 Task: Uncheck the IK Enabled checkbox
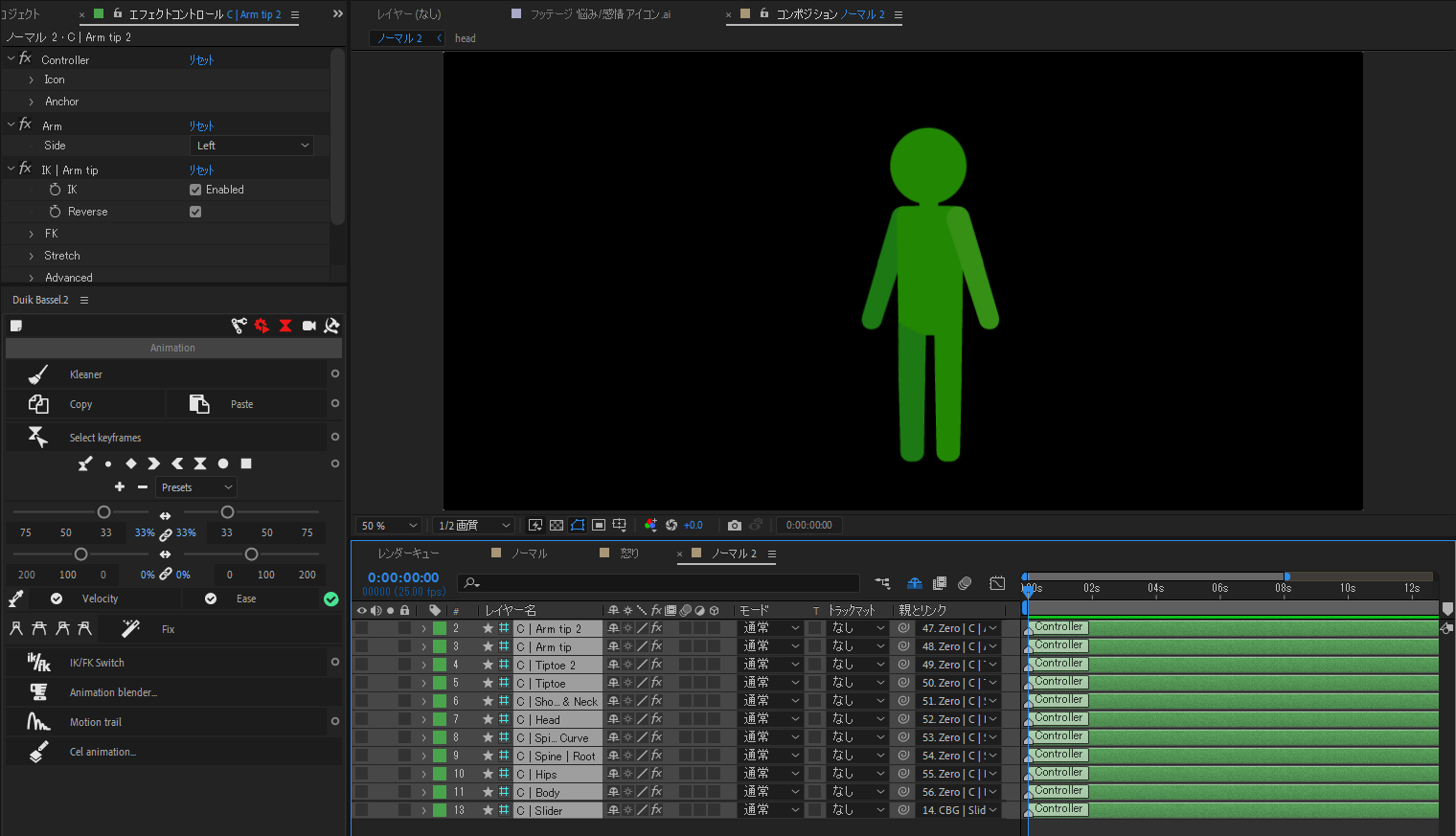195,190
